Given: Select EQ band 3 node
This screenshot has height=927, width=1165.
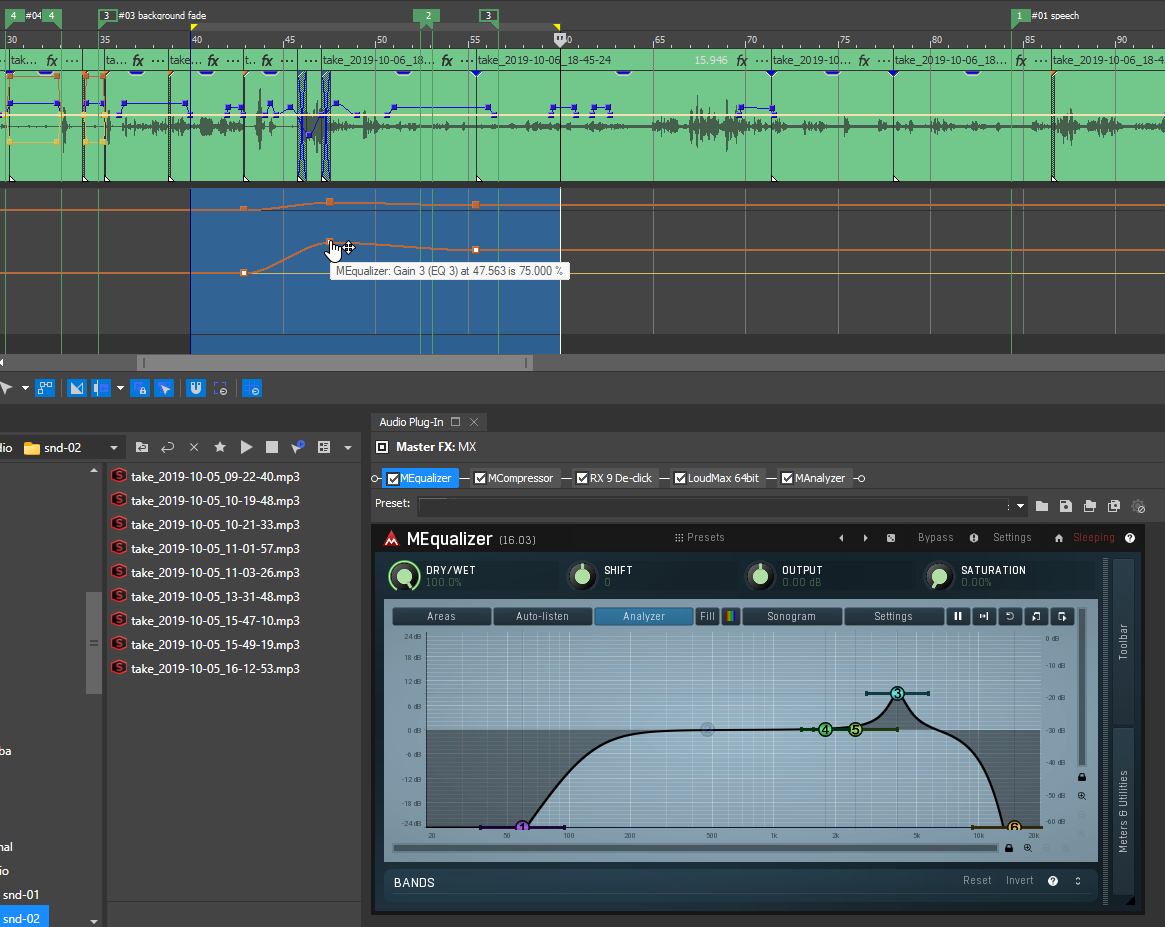Looking at the screenshot, I should (x=897, y=694).
